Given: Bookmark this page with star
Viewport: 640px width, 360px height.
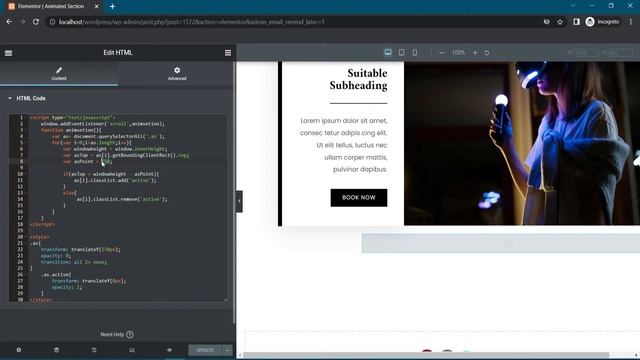Looking at the screenshot, I should coord(560,22).
